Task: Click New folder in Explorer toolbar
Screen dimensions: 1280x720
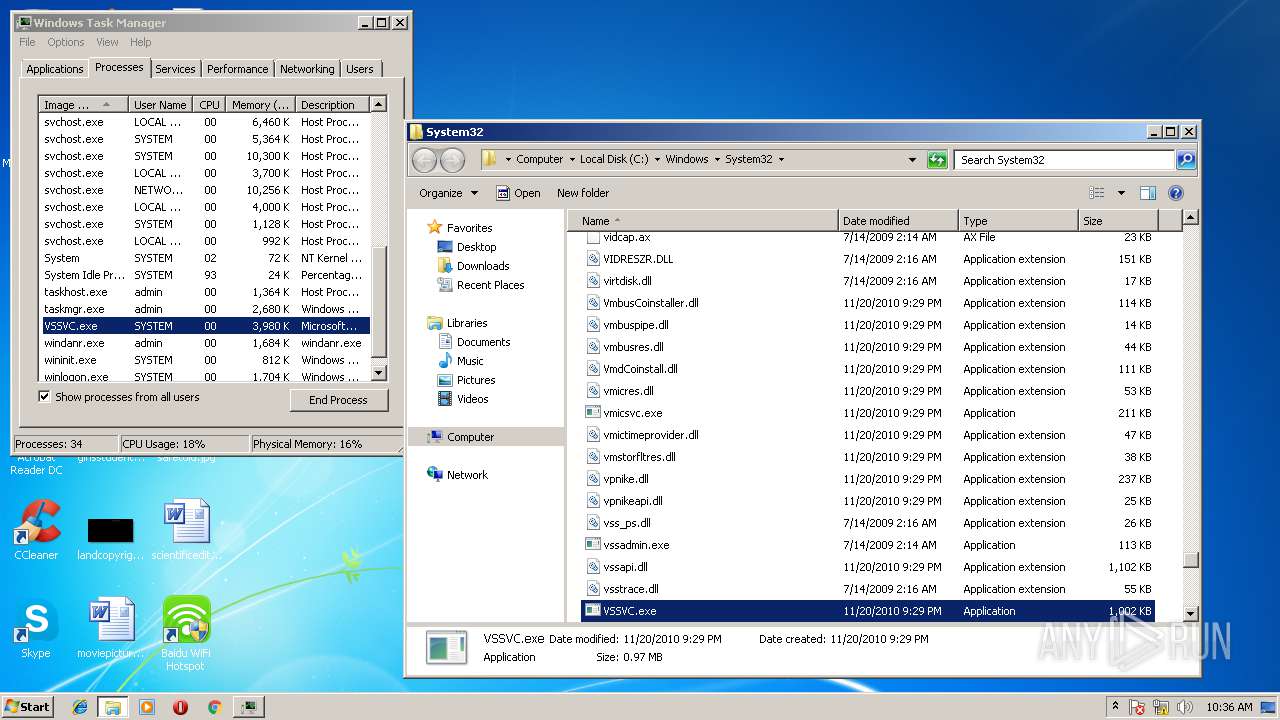Action: coord(583,193)
